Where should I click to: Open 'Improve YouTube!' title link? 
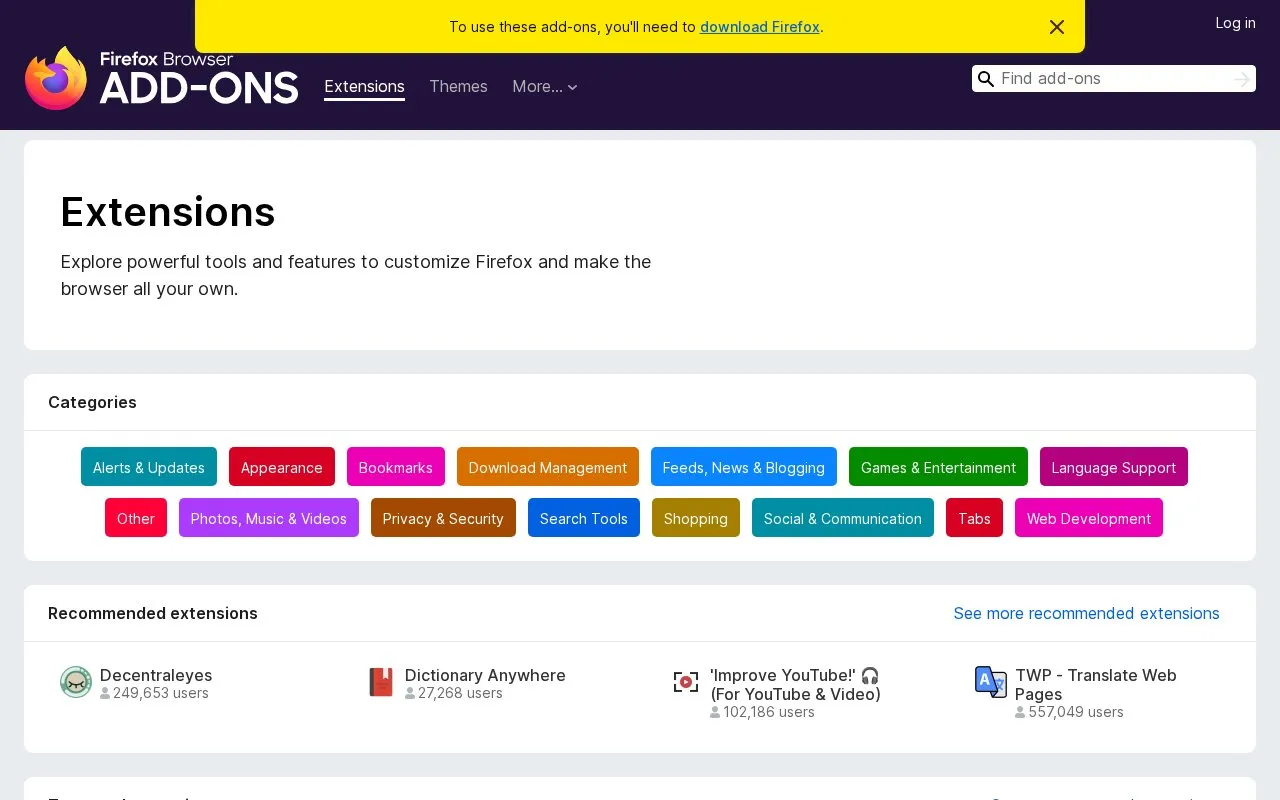click(x=795, y=685)
